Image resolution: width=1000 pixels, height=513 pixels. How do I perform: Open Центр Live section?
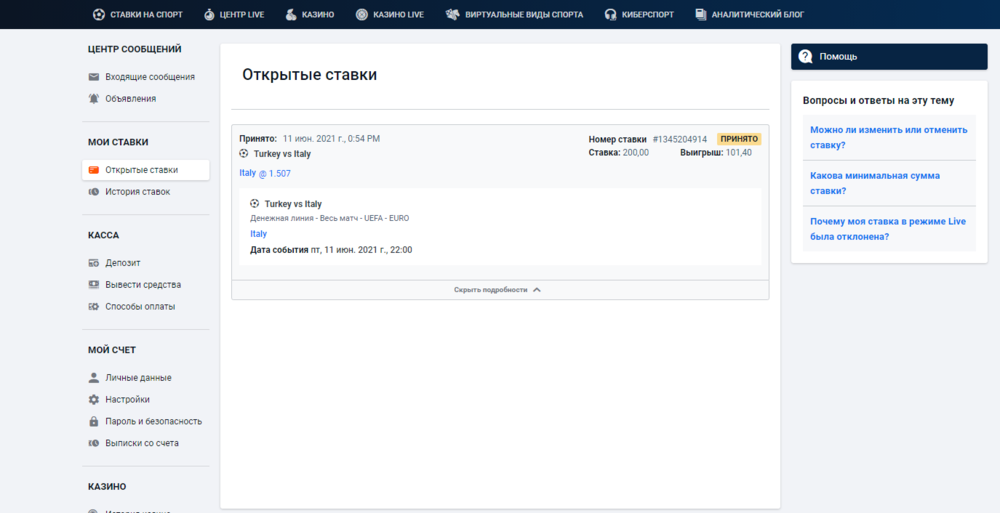click(x=234, y=14)
